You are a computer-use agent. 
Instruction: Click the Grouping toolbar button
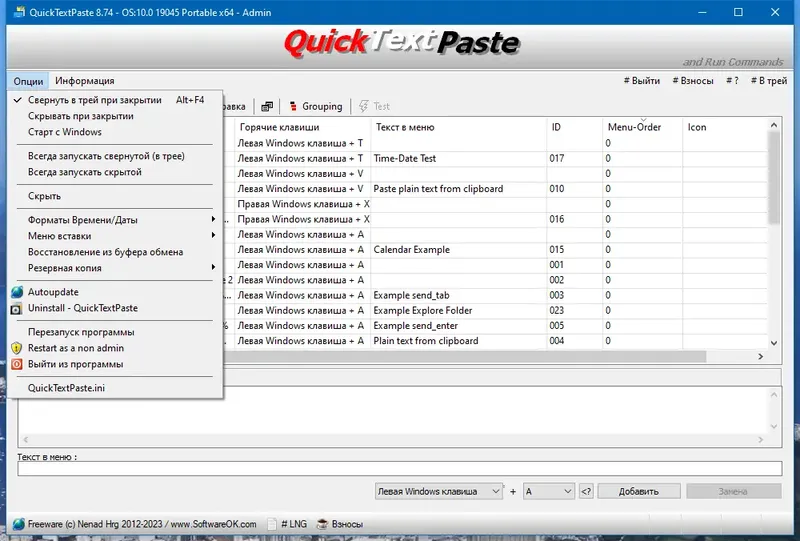(316, 106)
